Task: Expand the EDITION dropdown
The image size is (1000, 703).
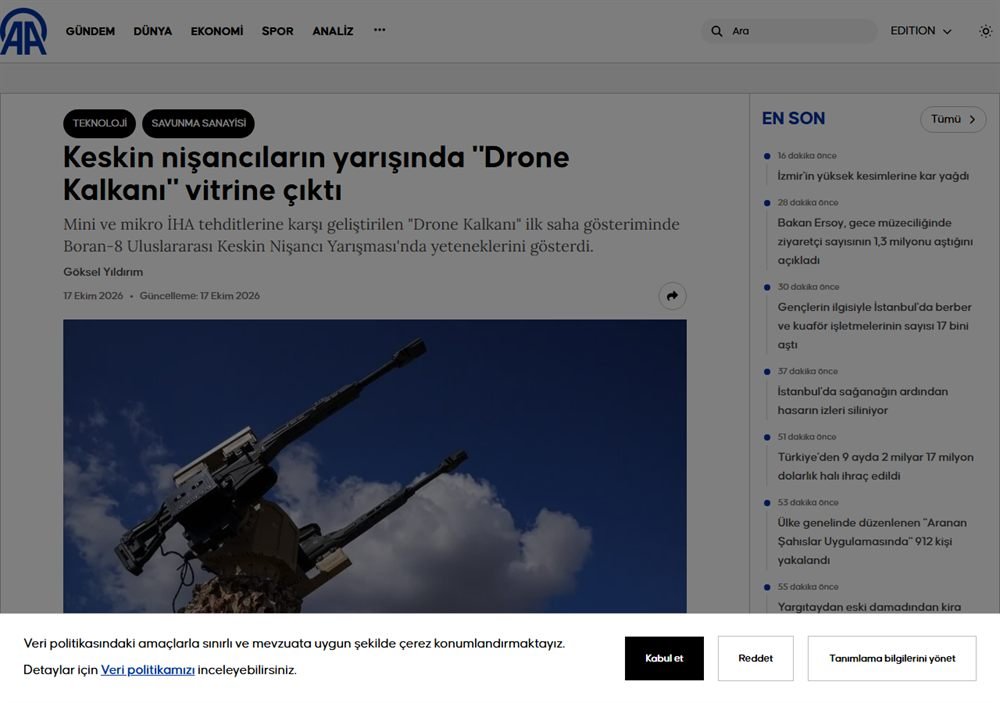Action: 921,31
